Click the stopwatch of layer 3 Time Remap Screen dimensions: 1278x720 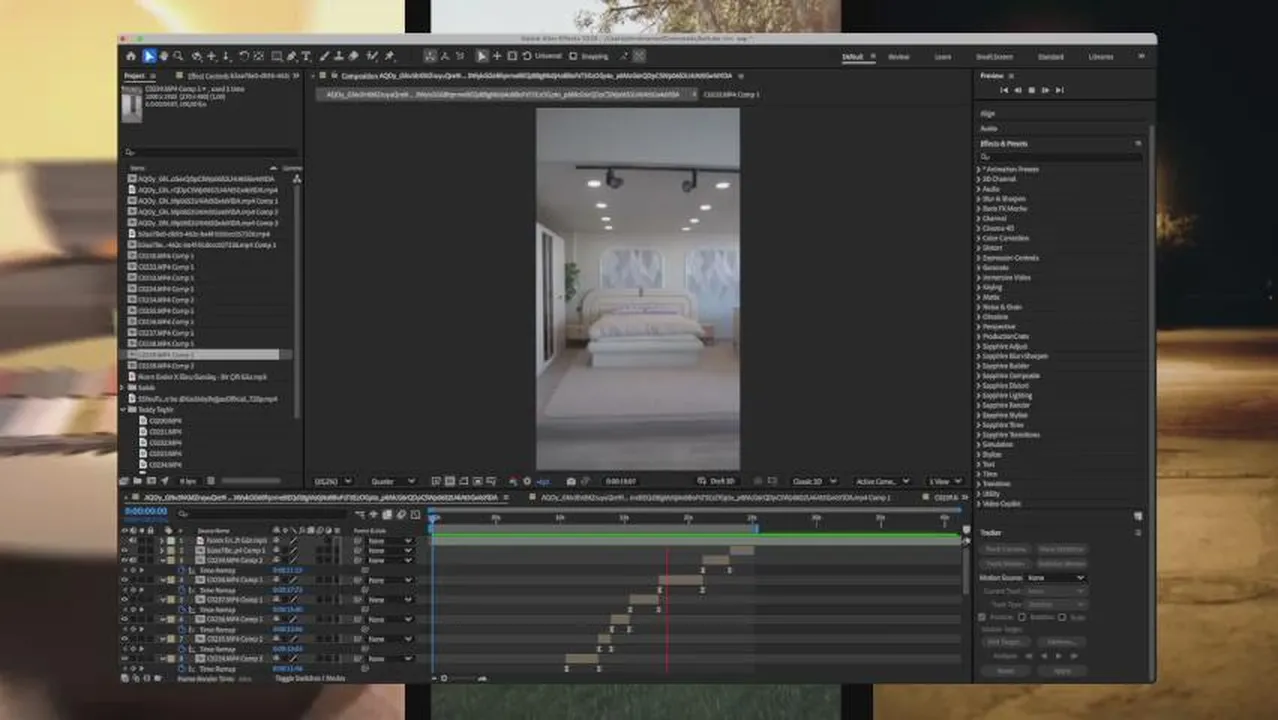(x=182, y=570)
